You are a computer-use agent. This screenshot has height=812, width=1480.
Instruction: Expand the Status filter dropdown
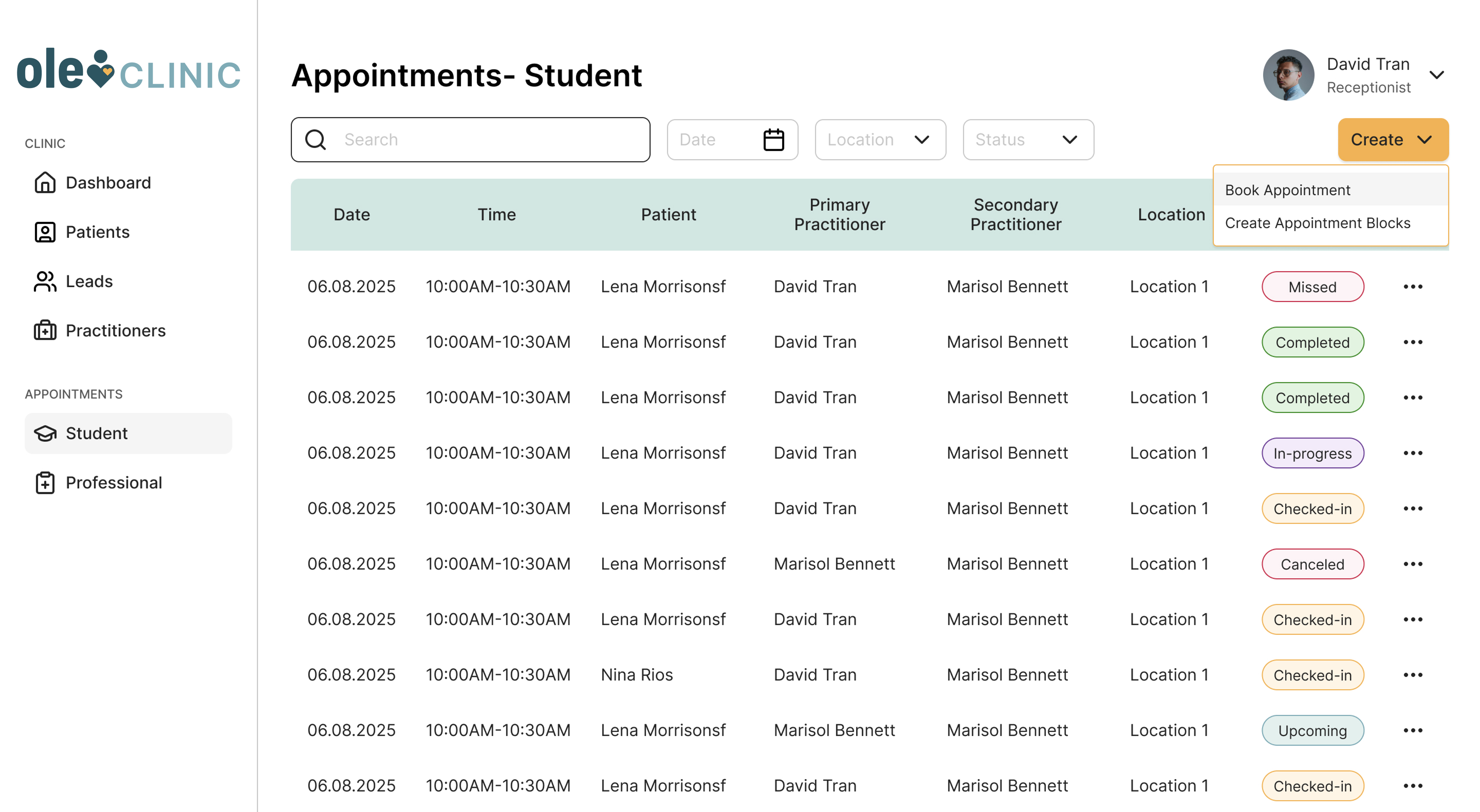(1028, 140)
